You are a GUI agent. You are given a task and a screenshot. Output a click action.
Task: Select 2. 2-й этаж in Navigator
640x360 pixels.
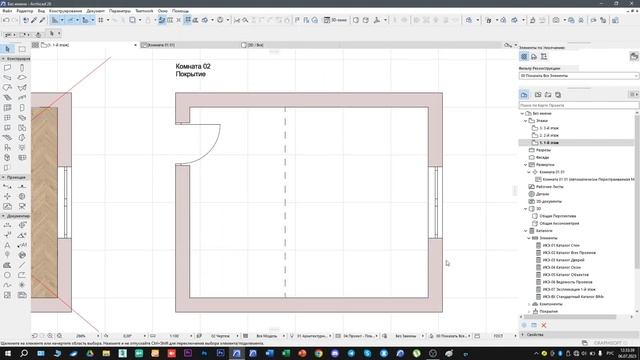point(549,136)
